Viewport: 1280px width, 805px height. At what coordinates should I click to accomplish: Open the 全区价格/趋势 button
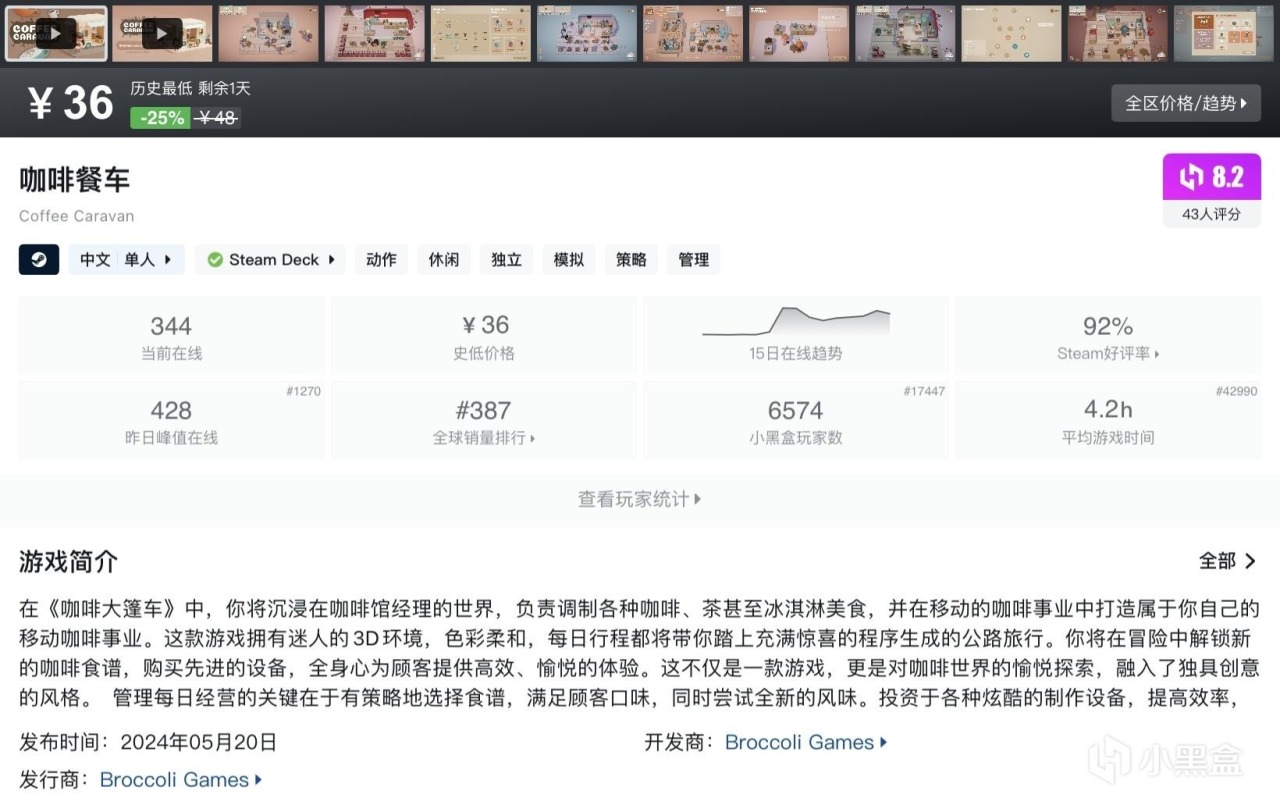1186,103
